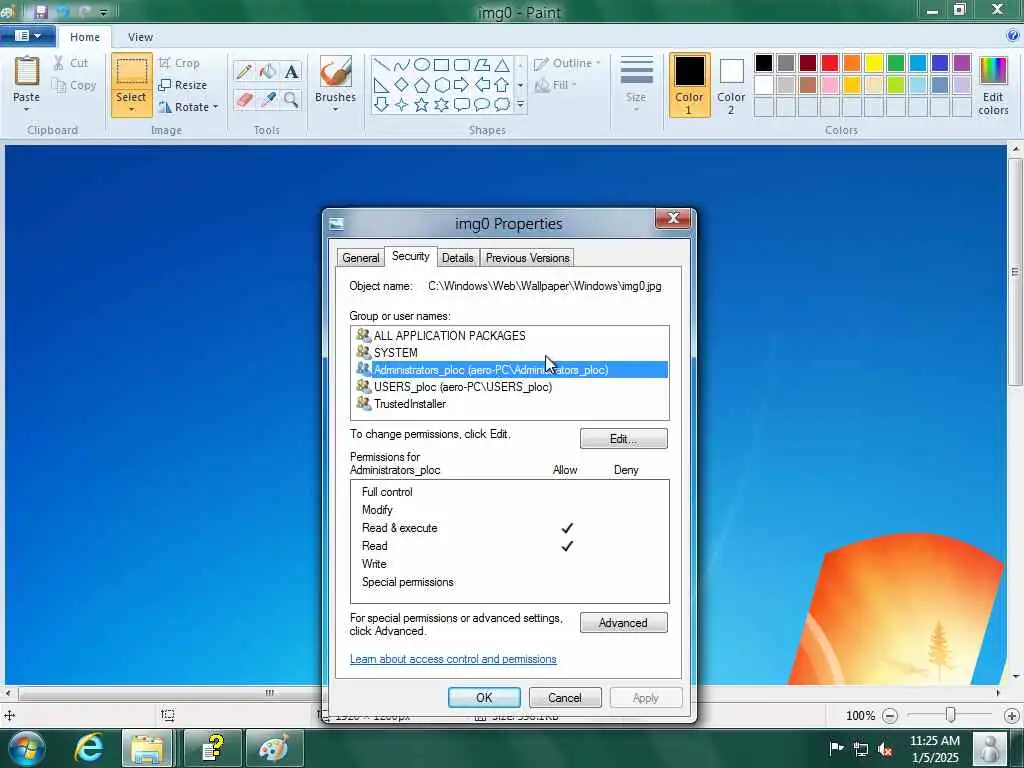
Task: Choose the Diamond shape
Action: (x=402, y=85)
